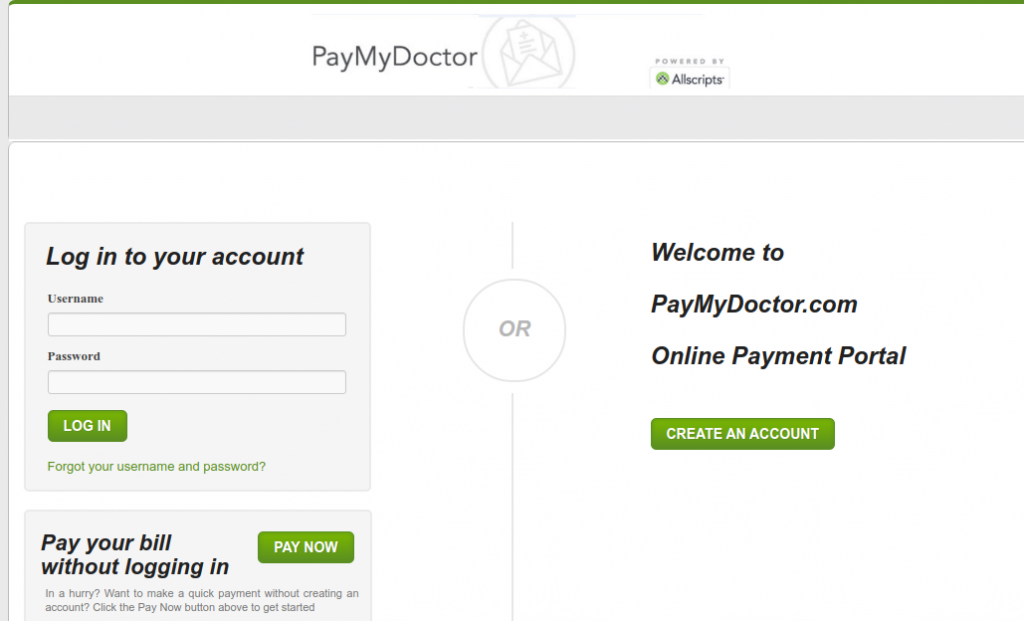
Task: Click the Password field label
Action: 74,356
